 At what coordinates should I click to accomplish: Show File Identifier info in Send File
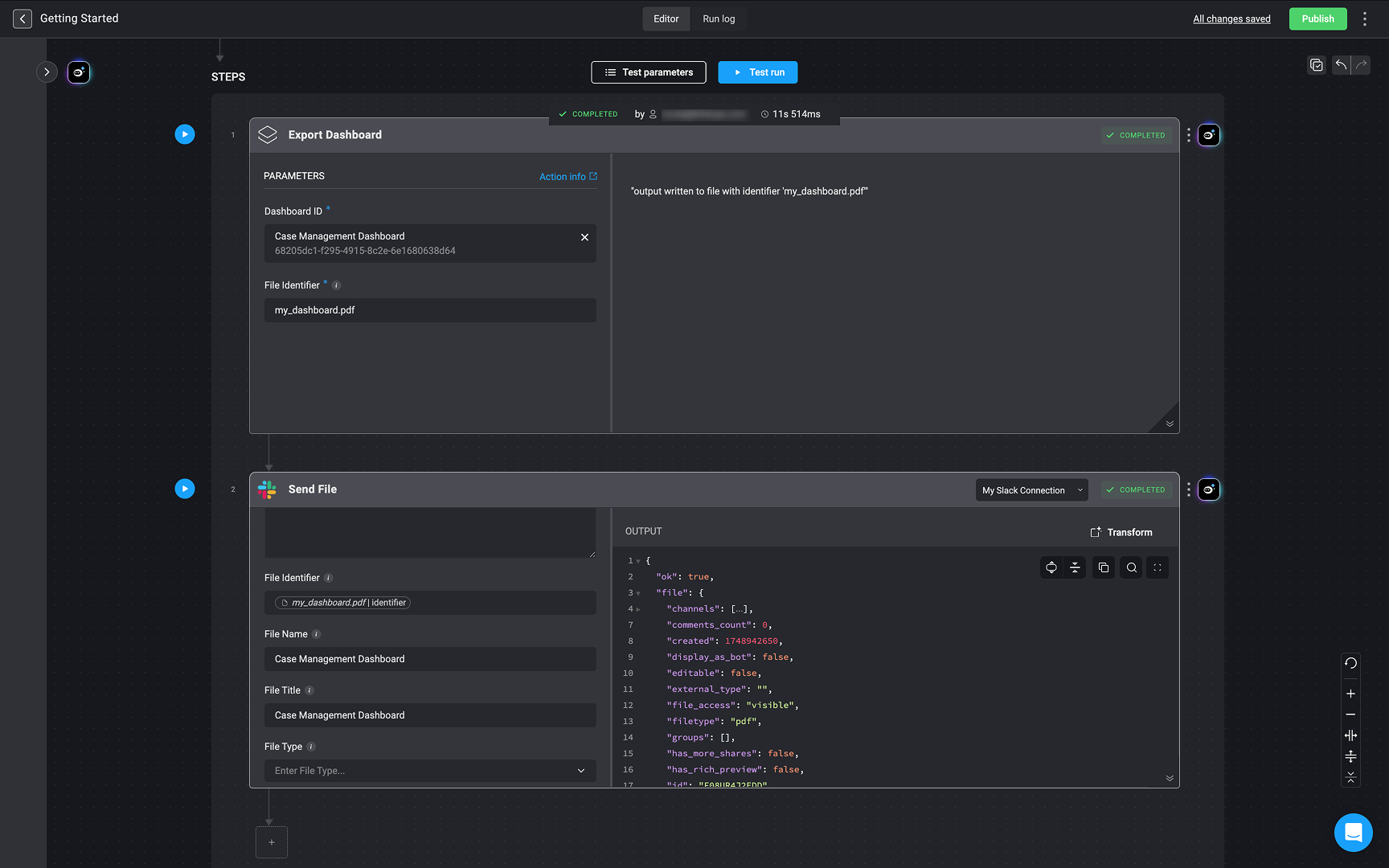pyautogui.click(x=328, y=578)
